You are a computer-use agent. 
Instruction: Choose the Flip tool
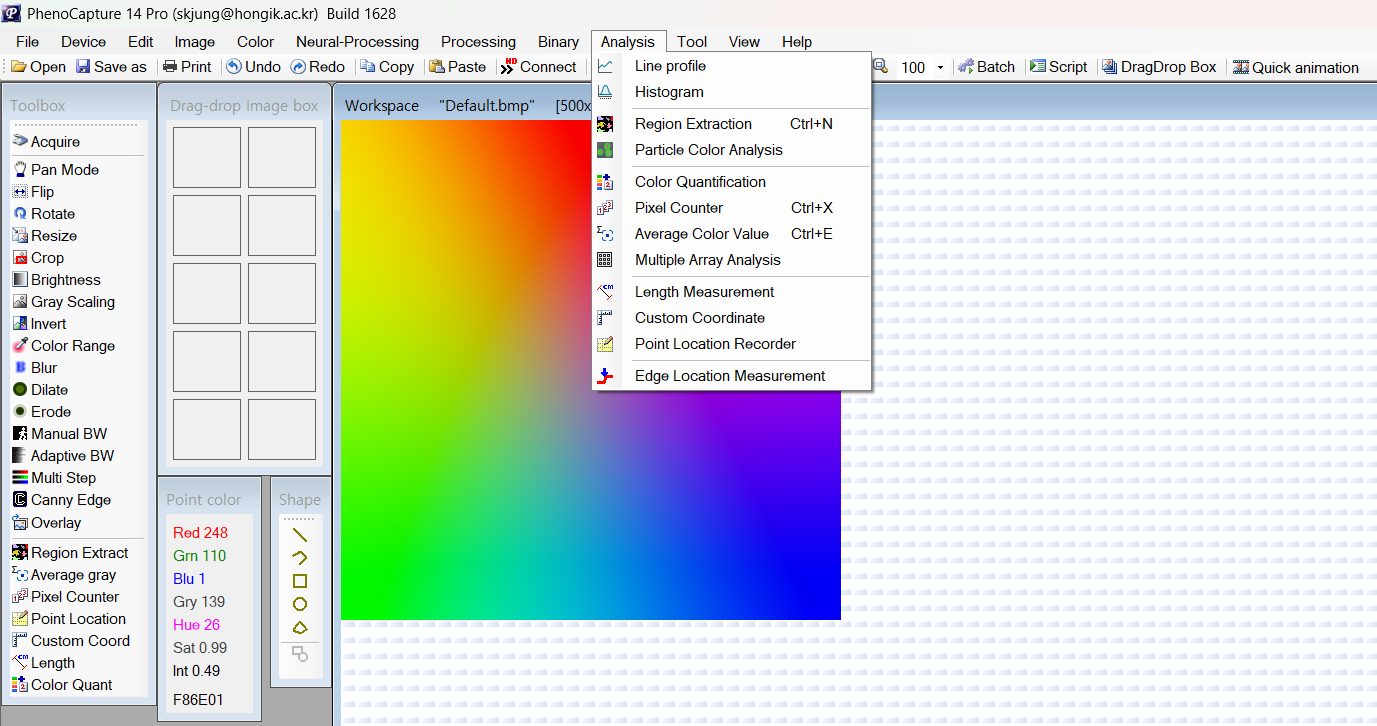[x=34, y=192]
